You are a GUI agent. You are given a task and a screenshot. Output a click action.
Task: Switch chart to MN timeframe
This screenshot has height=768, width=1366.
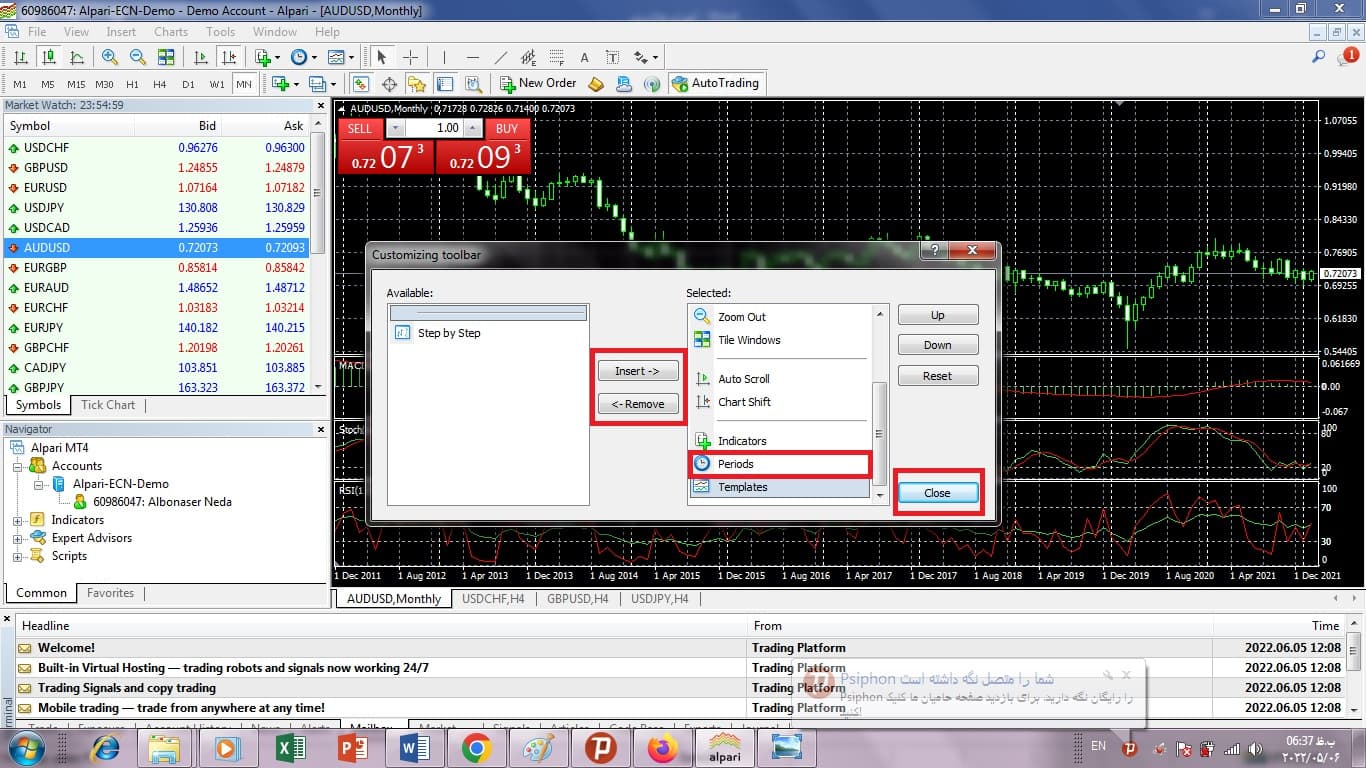[x=244, y=84]
